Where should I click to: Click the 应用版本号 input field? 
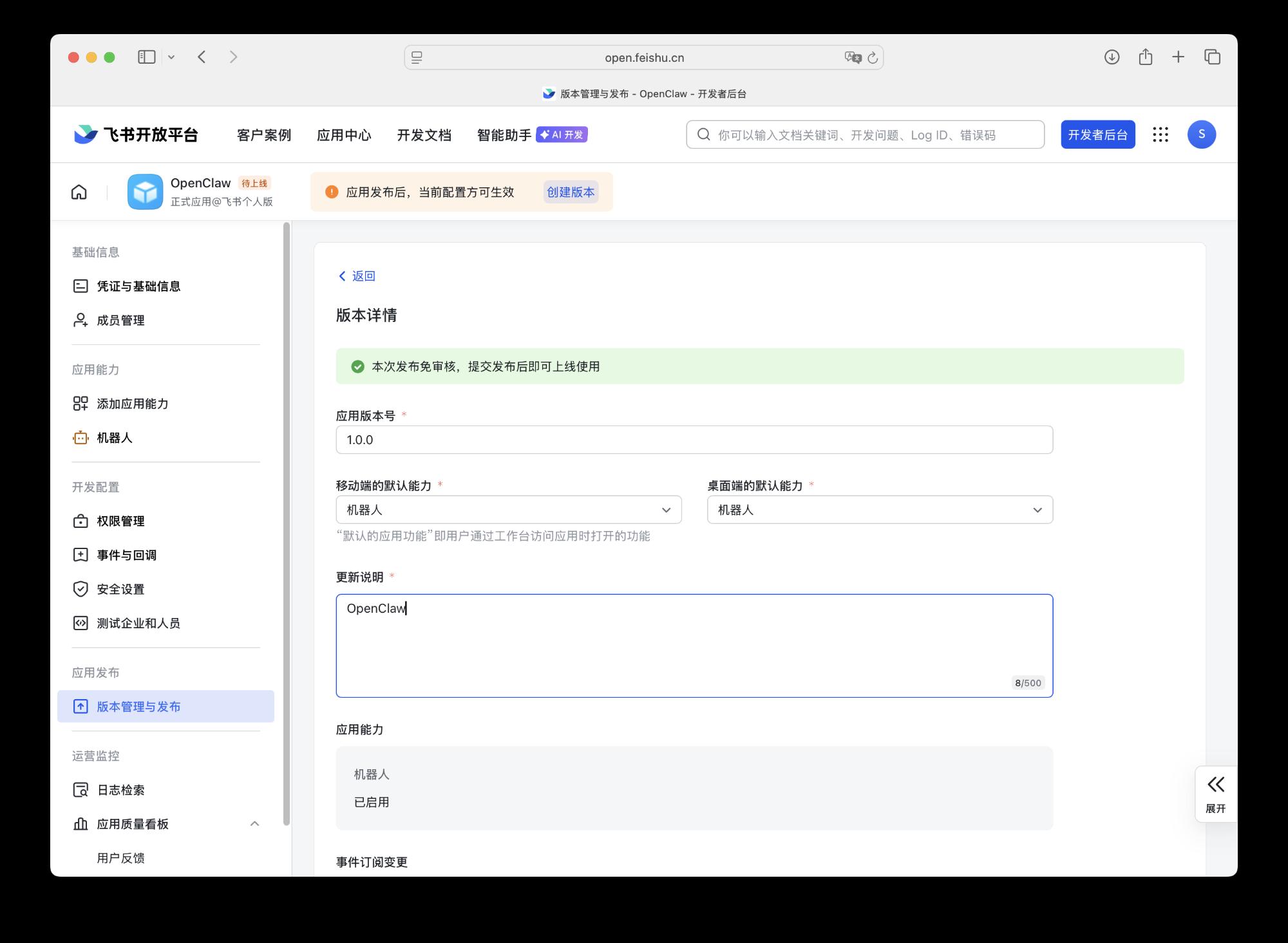(694, 440)
